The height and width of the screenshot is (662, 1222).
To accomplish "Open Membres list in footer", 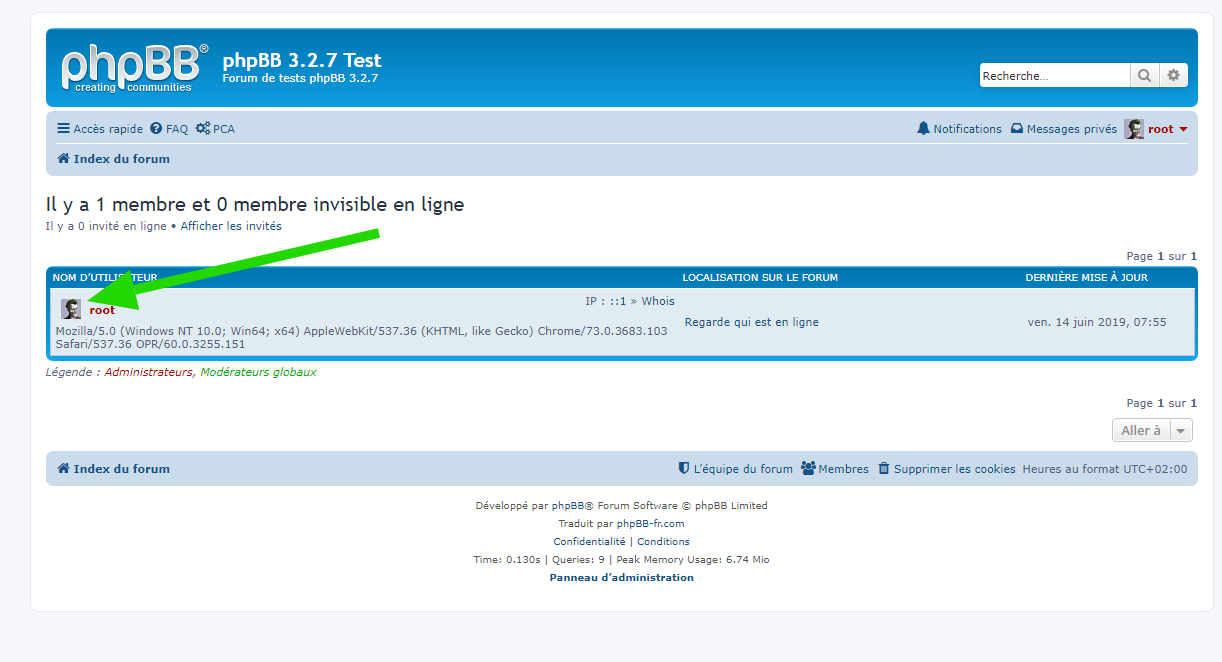I will point(835,469).
